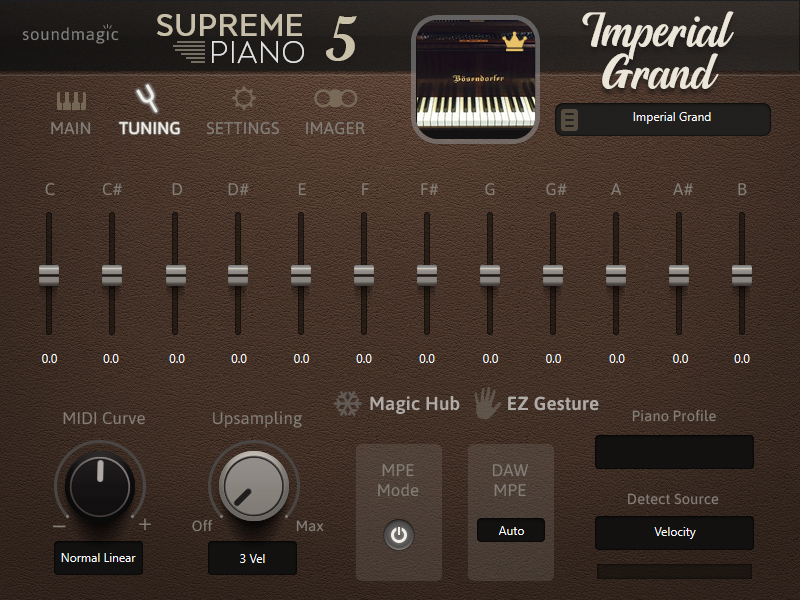Click the A note tuning slider handle

coord(616,276)
